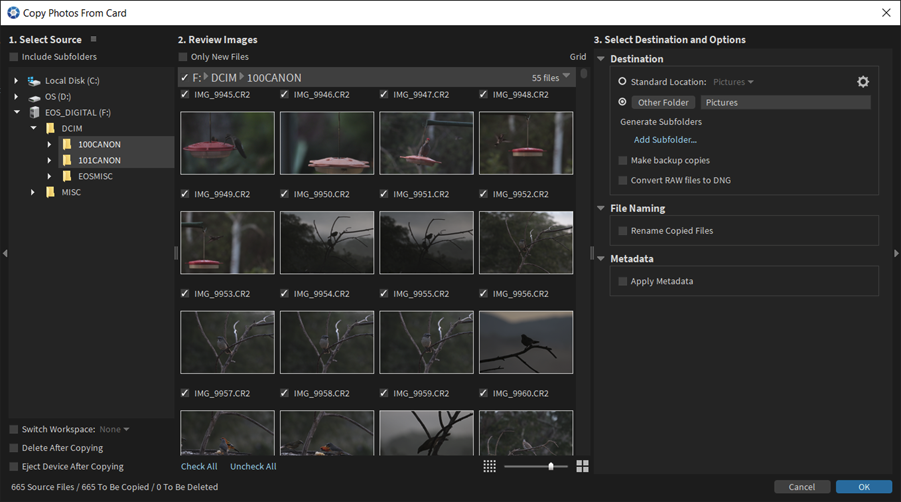Collapse the Destination section
Viewport: 901px width, 502px height.
(x=600, y=59)
